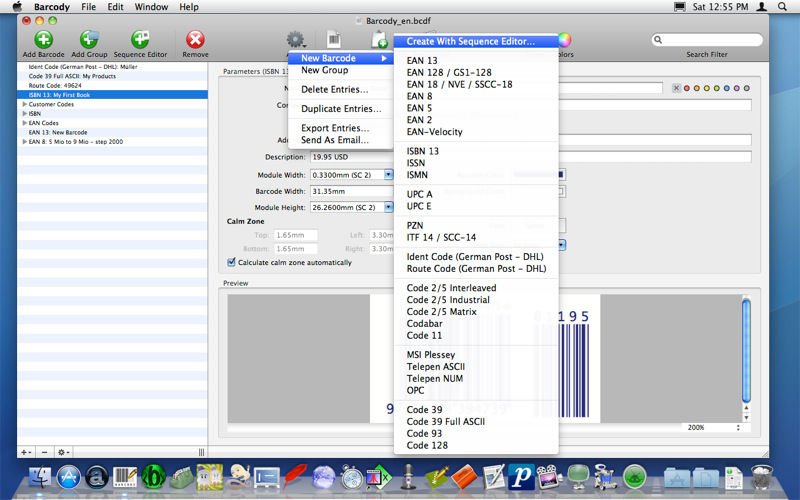Click the Search Filter input field
The width and height of the screenshot is (800, 500).
click(x=707, y=39)
